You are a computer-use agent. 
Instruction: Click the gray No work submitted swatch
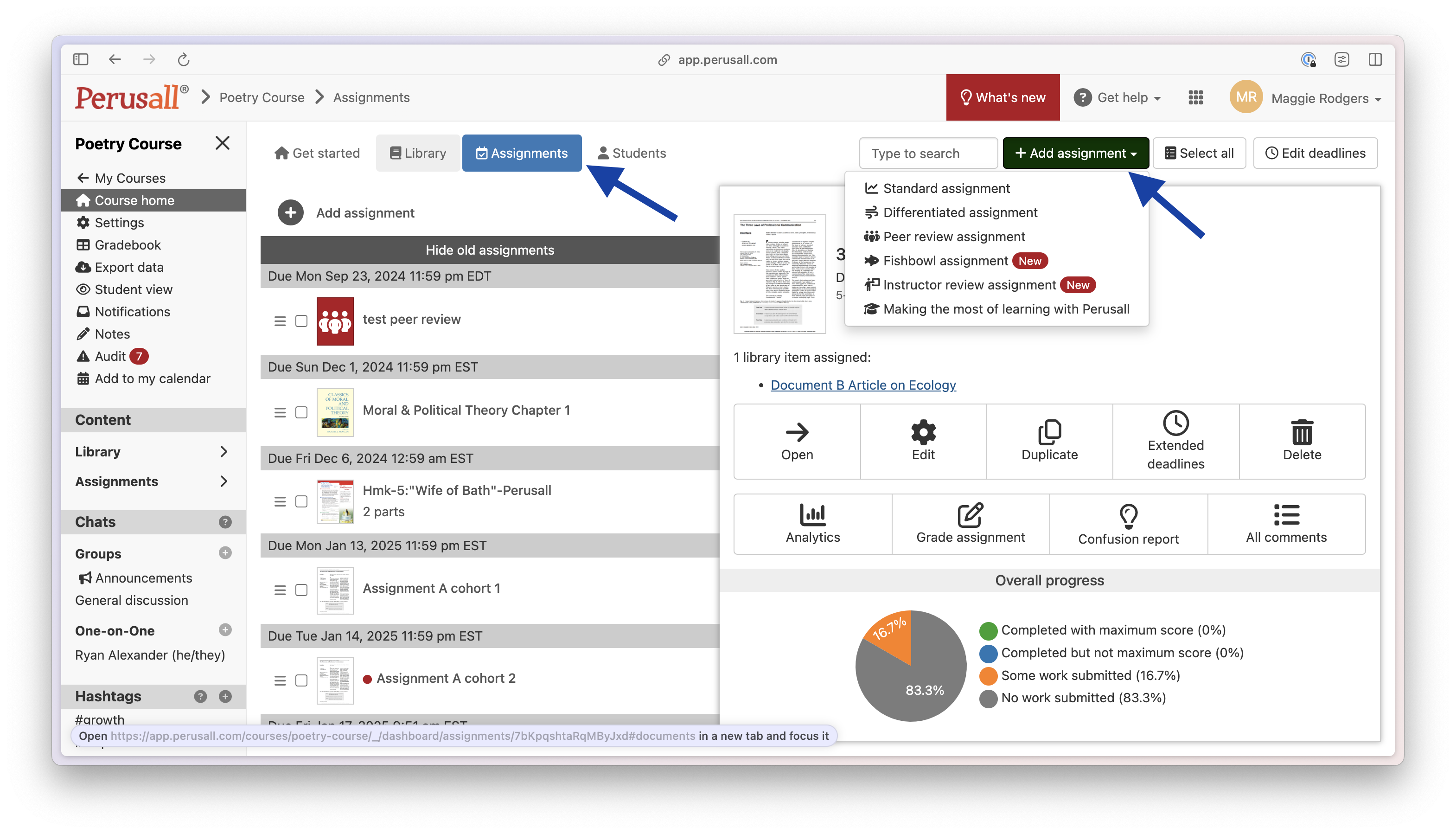[x=988, y=698]
